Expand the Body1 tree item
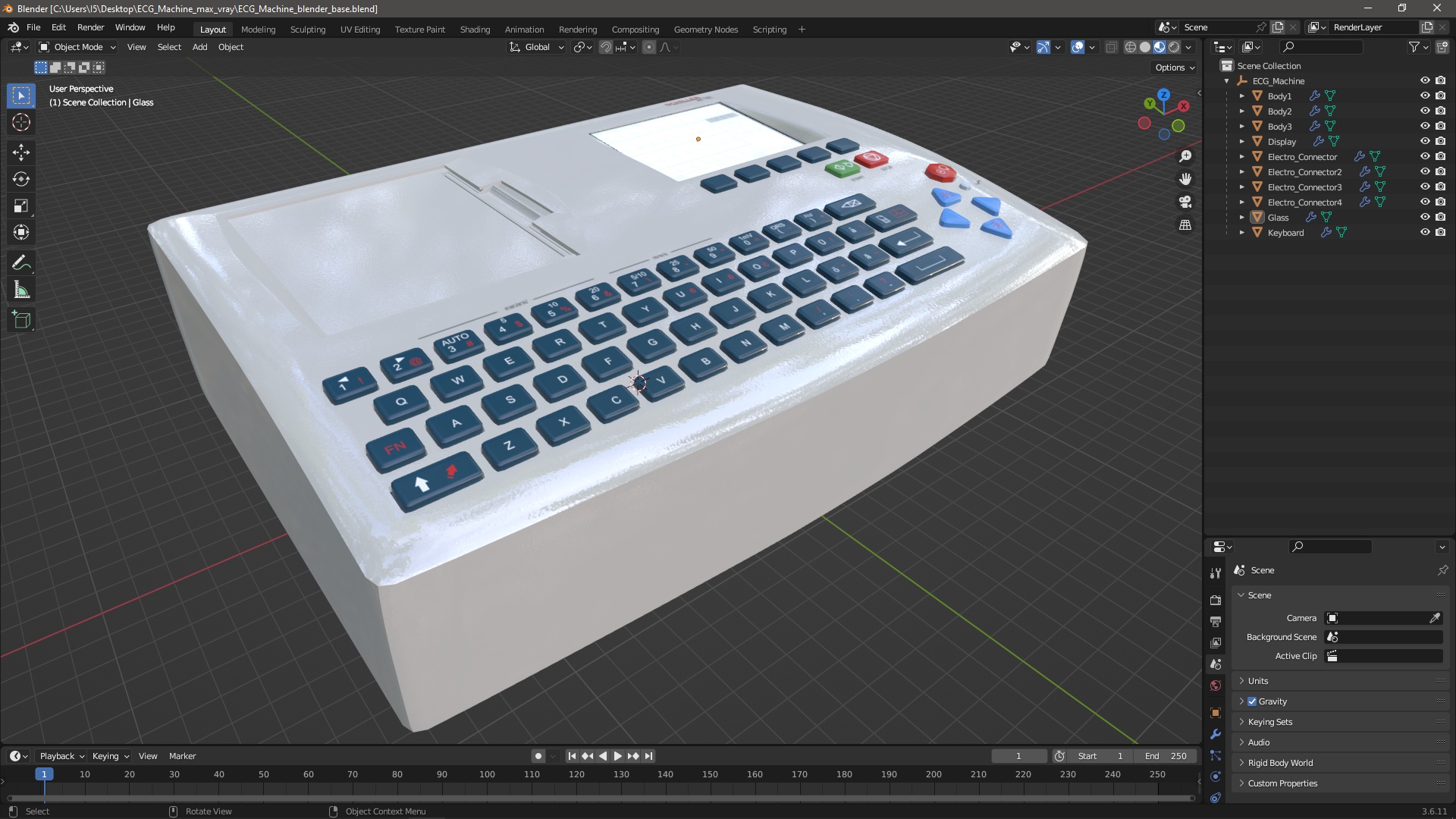The width and height of the screenshot is (1456, 819). 1242,96
